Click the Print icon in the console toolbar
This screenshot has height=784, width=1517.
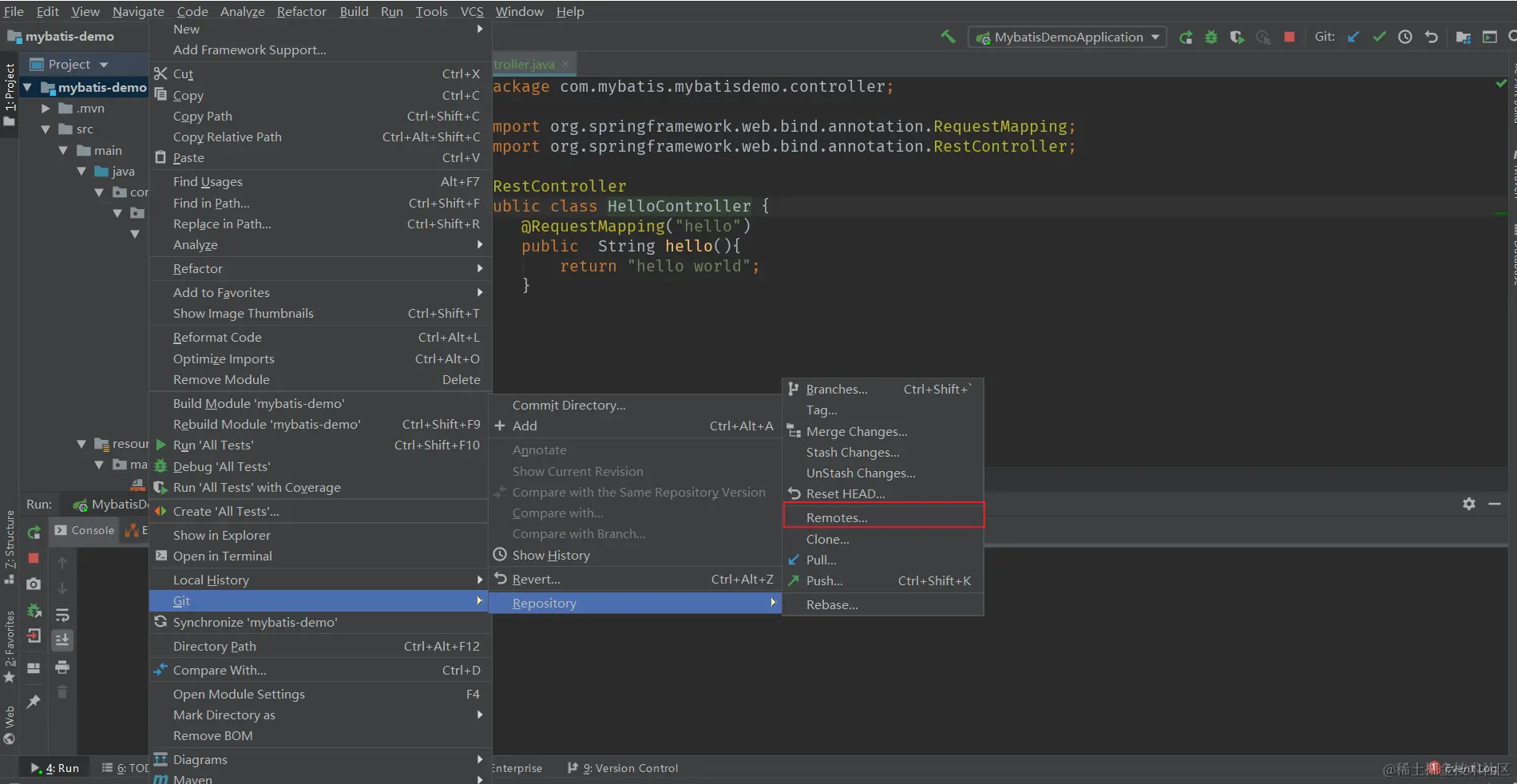point(62,667)
